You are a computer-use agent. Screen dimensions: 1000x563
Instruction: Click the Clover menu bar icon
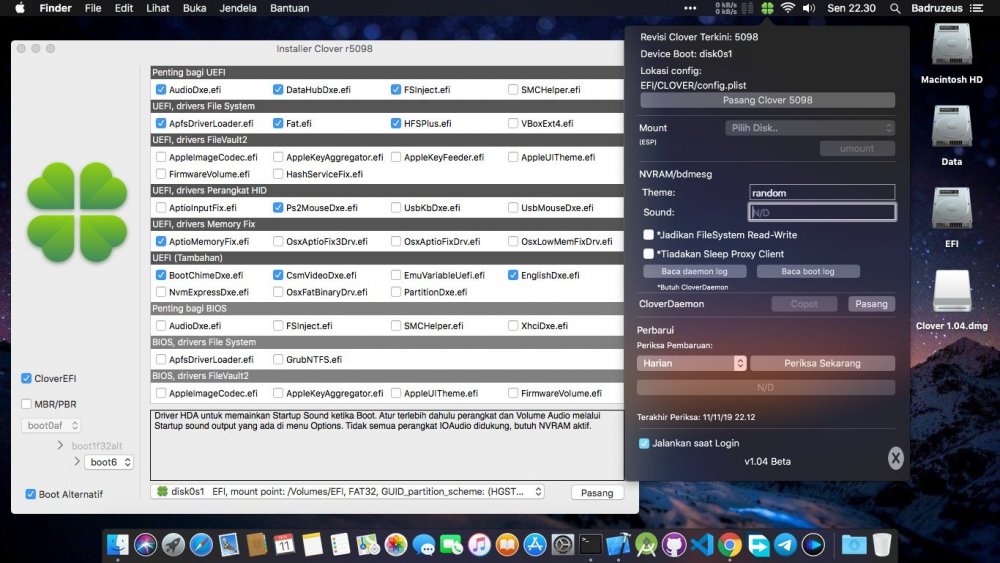[x=767, y=8]
